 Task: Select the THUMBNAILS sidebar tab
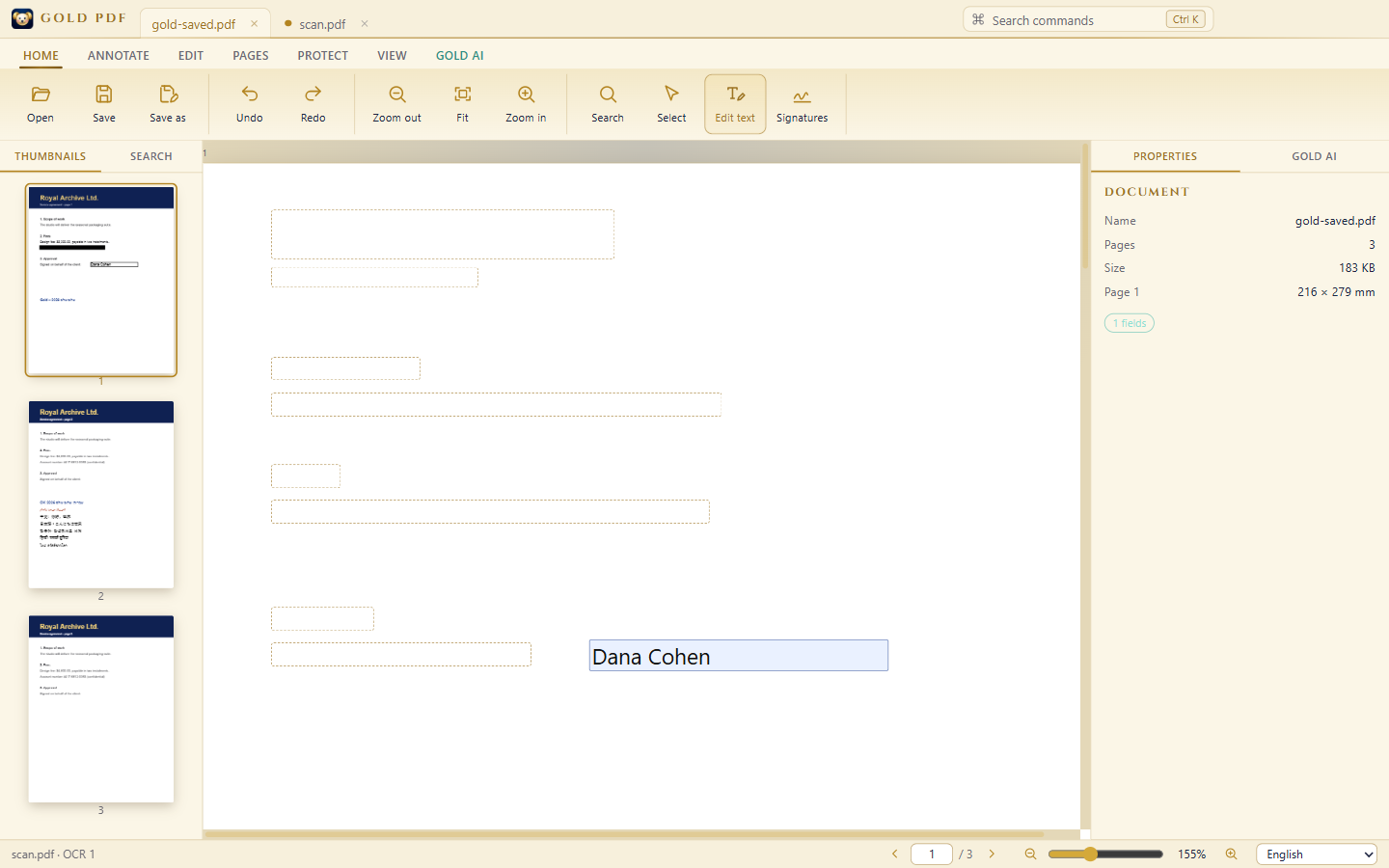(x=50, y=156)
